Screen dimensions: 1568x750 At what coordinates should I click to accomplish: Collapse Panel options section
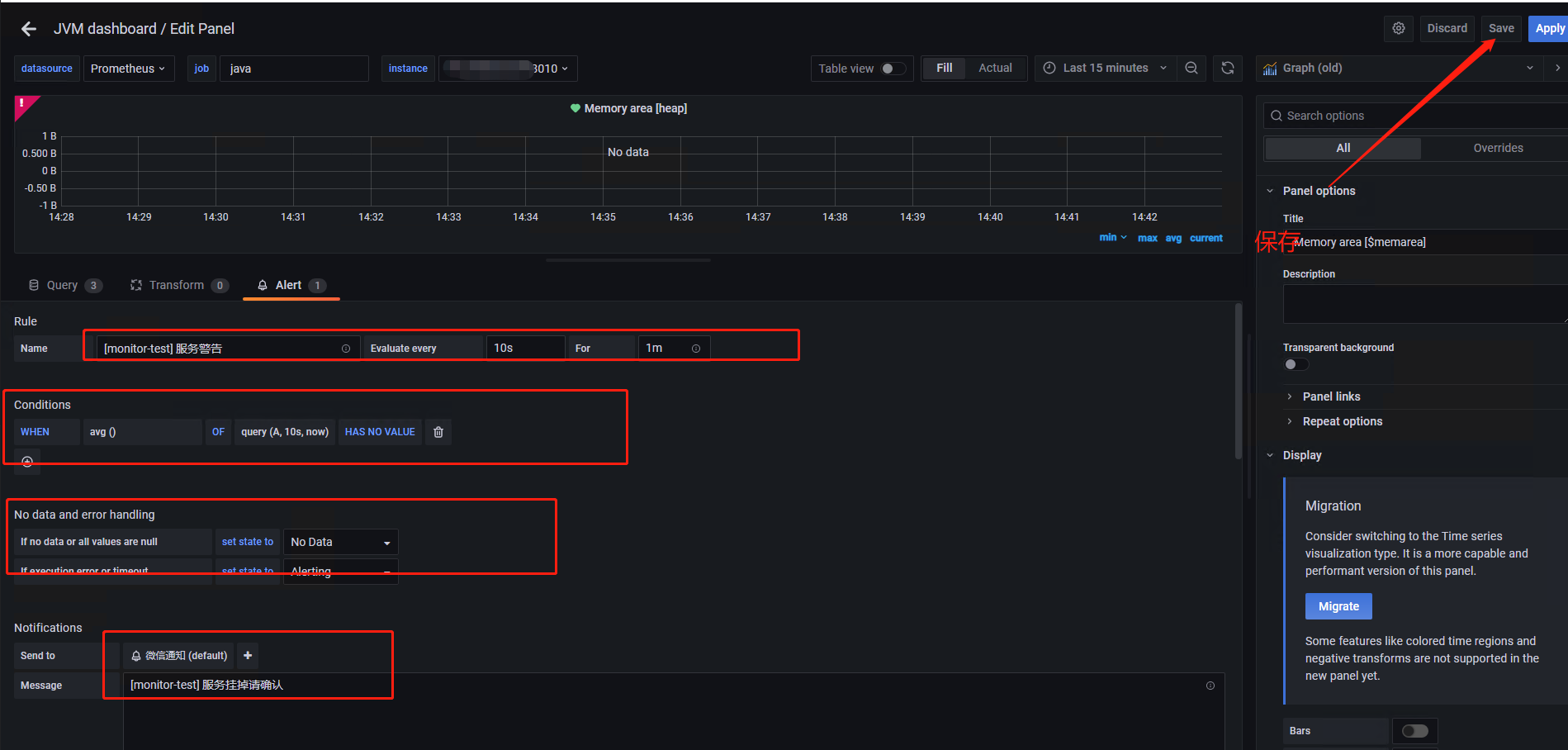click(1319, 191)
